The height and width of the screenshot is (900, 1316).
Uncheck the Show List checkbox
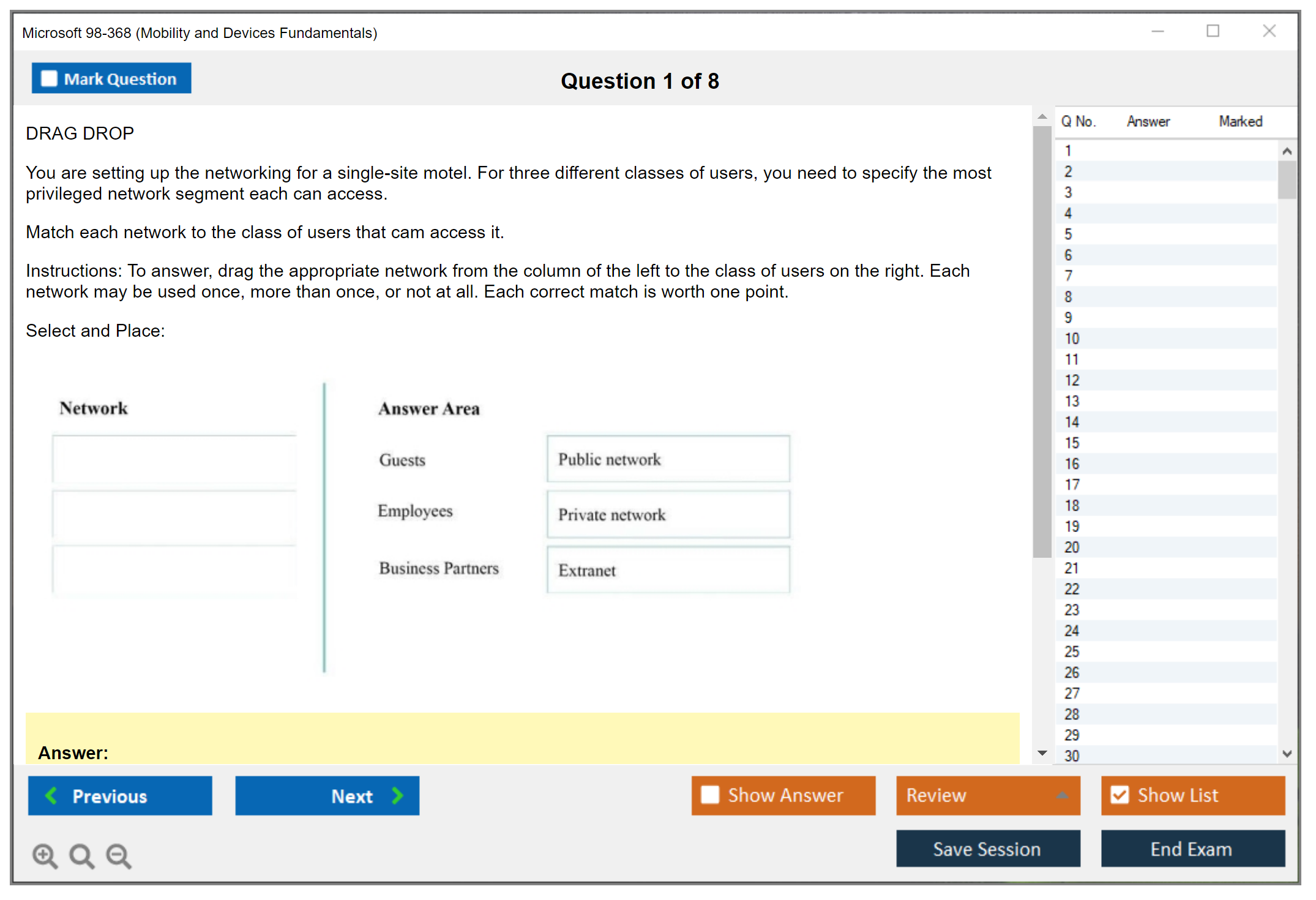pyautogui.click(x=1120, y=795)
